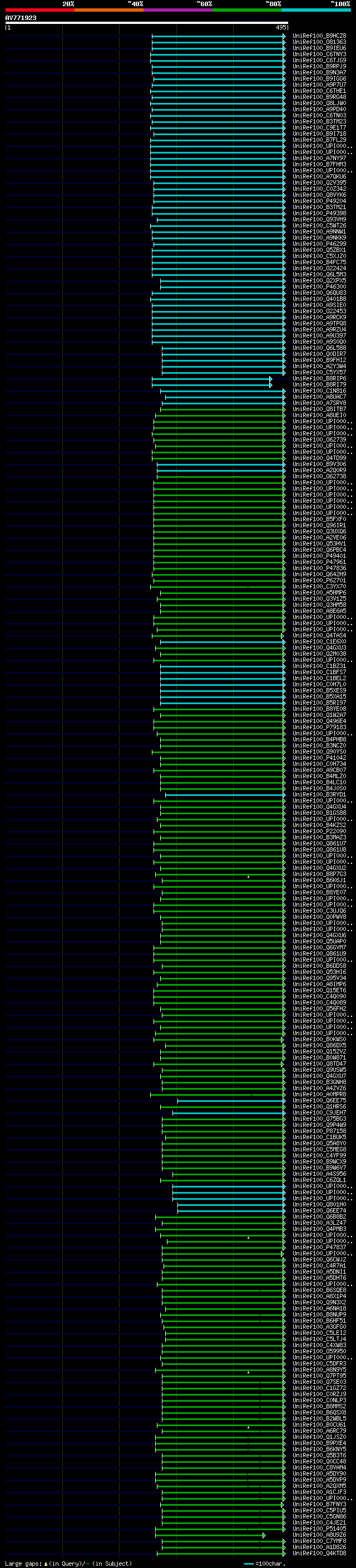This screenshot has height=1568, width=356.
Task: Click the cyan alignment bar for UniRef100_C1BFS7
Action: 222,672
